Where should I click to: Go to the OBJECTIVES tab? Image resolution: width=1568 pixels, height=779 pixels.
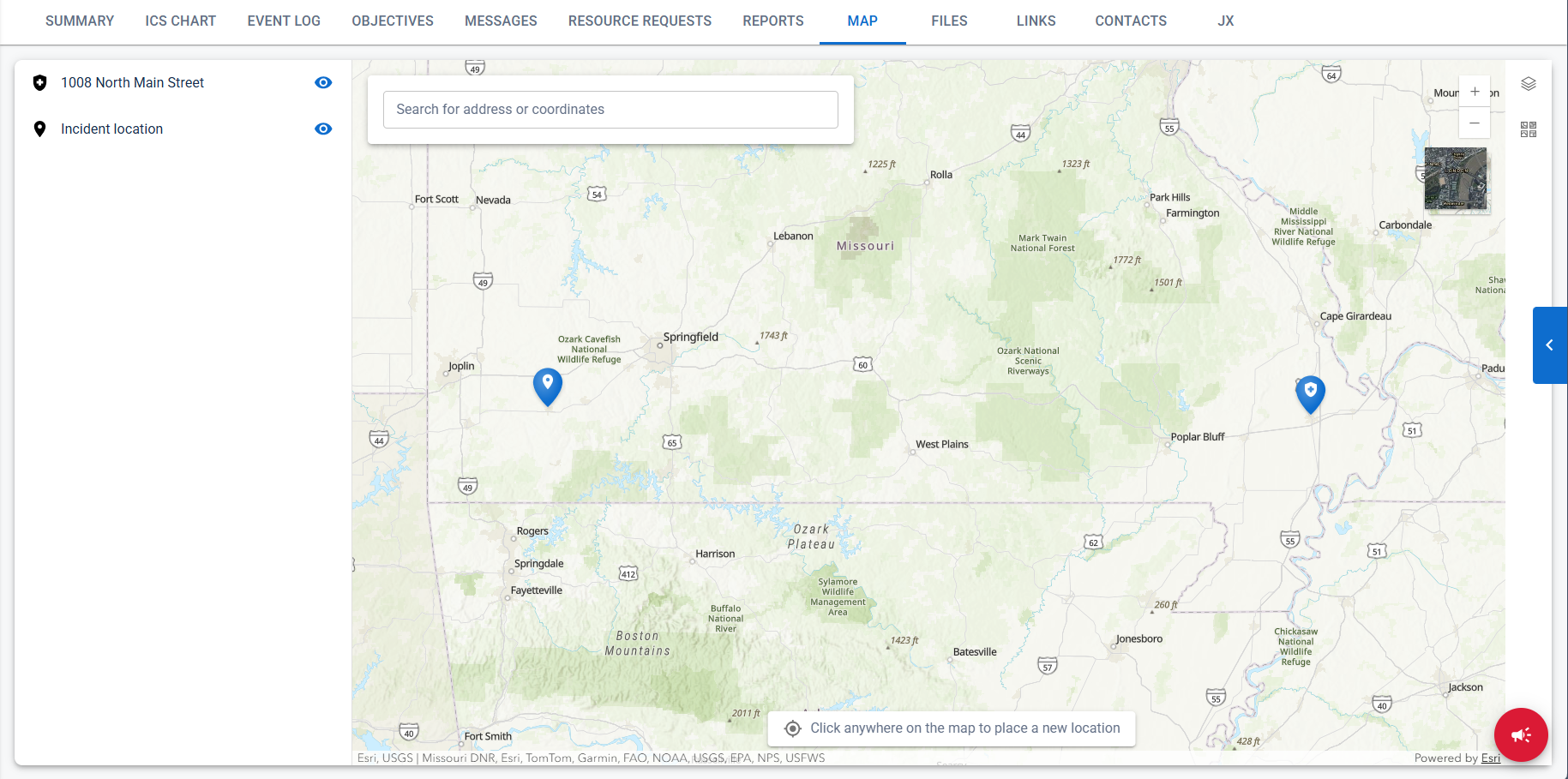(x=393, y=21)
